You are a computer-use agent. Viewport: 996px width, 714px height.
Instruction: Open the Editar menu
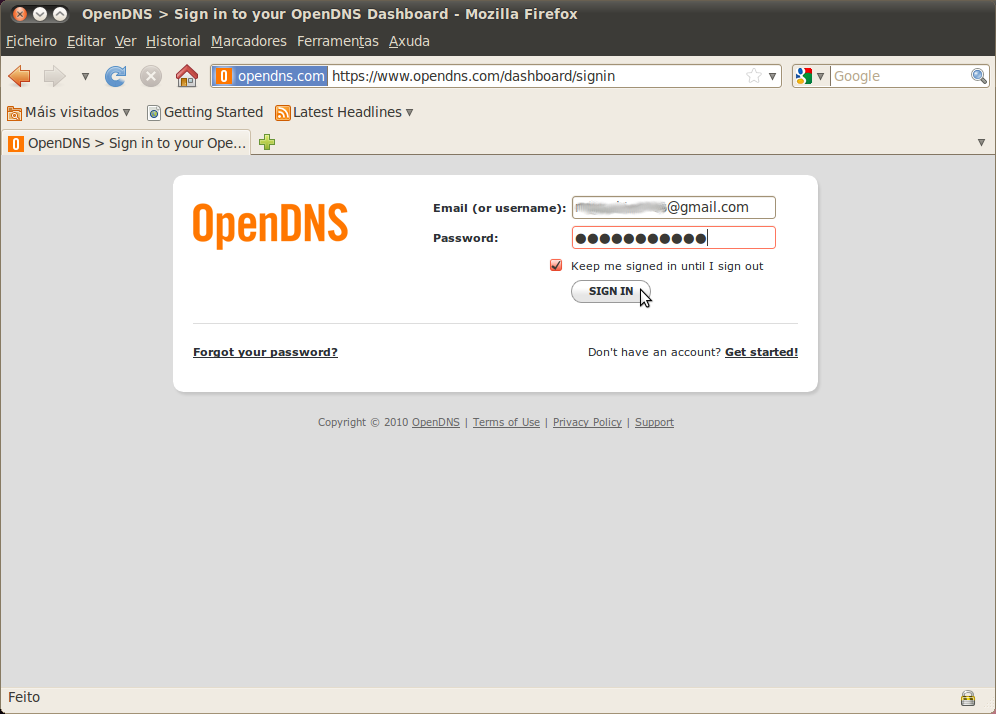(86, 41)
